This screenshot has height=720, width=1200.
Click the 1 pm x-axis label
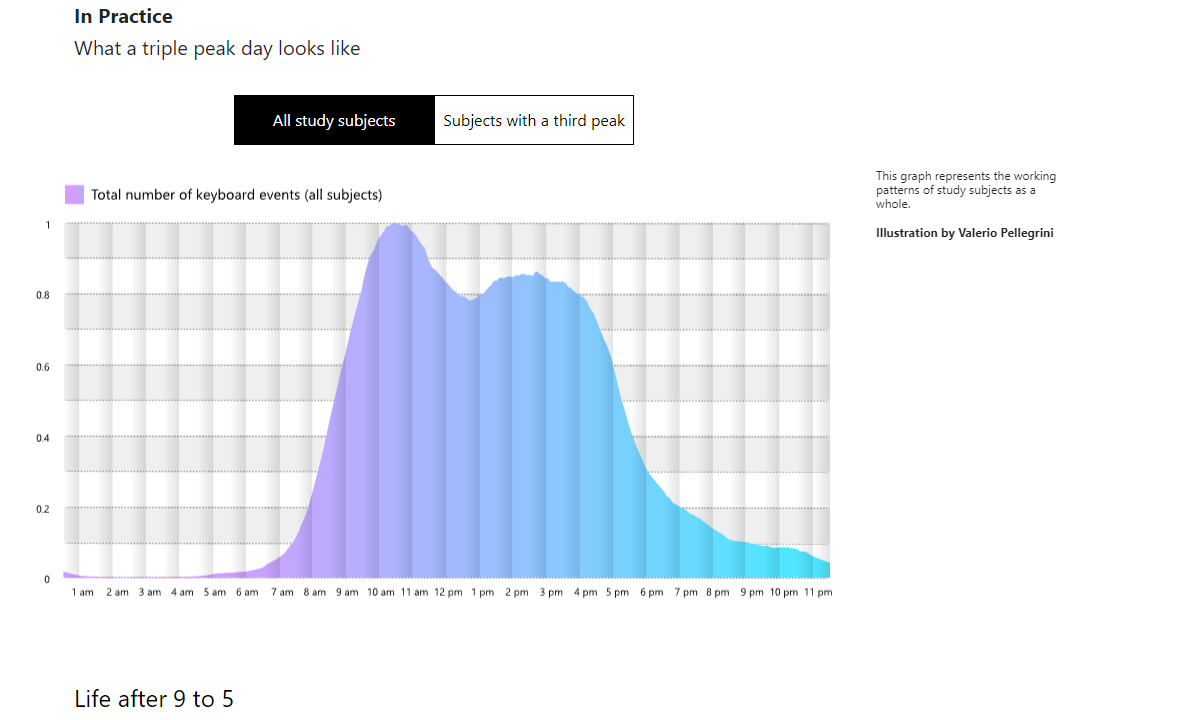coord(482,592)
